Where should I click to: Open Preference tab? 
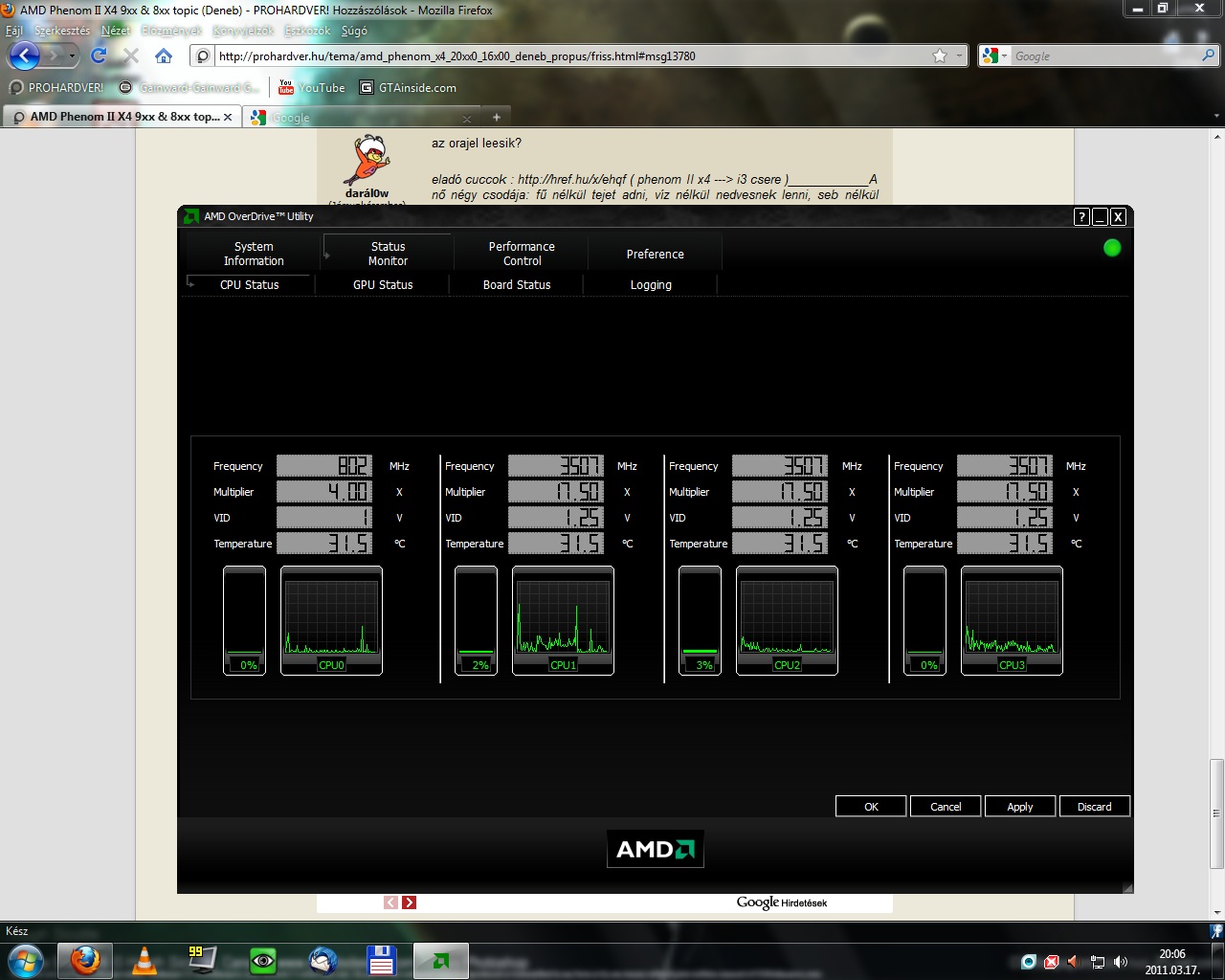(656, 254)
